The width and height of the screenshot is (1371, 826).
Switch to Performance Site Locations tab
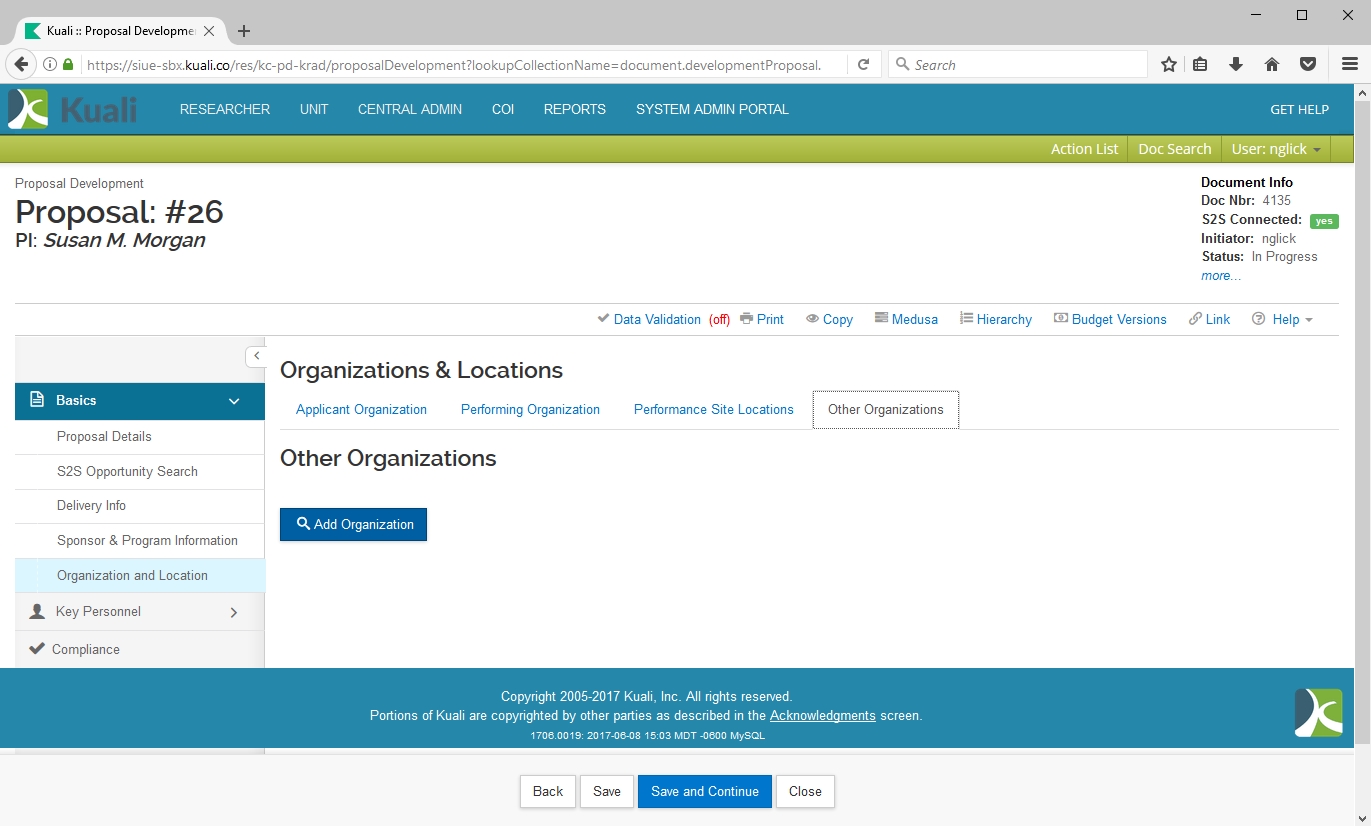pos(713,409)
